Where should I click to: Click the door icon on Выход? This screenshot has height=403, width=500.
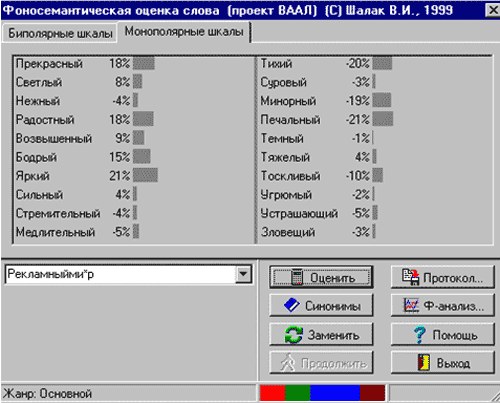click(423, 362)
